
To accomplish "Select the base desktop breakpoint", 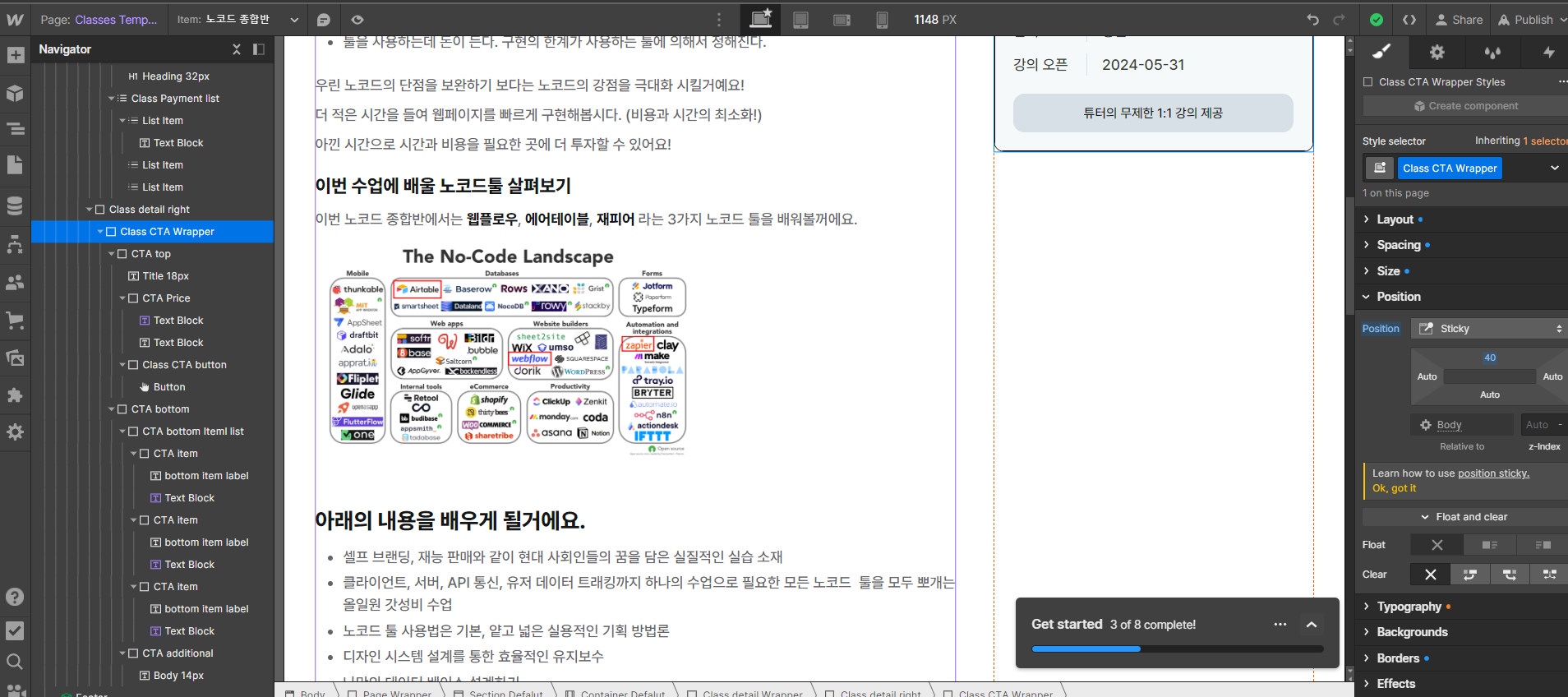I will [x=761, y=19].
